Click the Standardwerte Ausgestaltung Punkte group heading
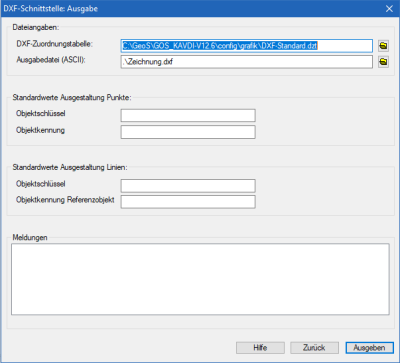The width and height of the screenshot is (400, 363). [x=72, y=97]
